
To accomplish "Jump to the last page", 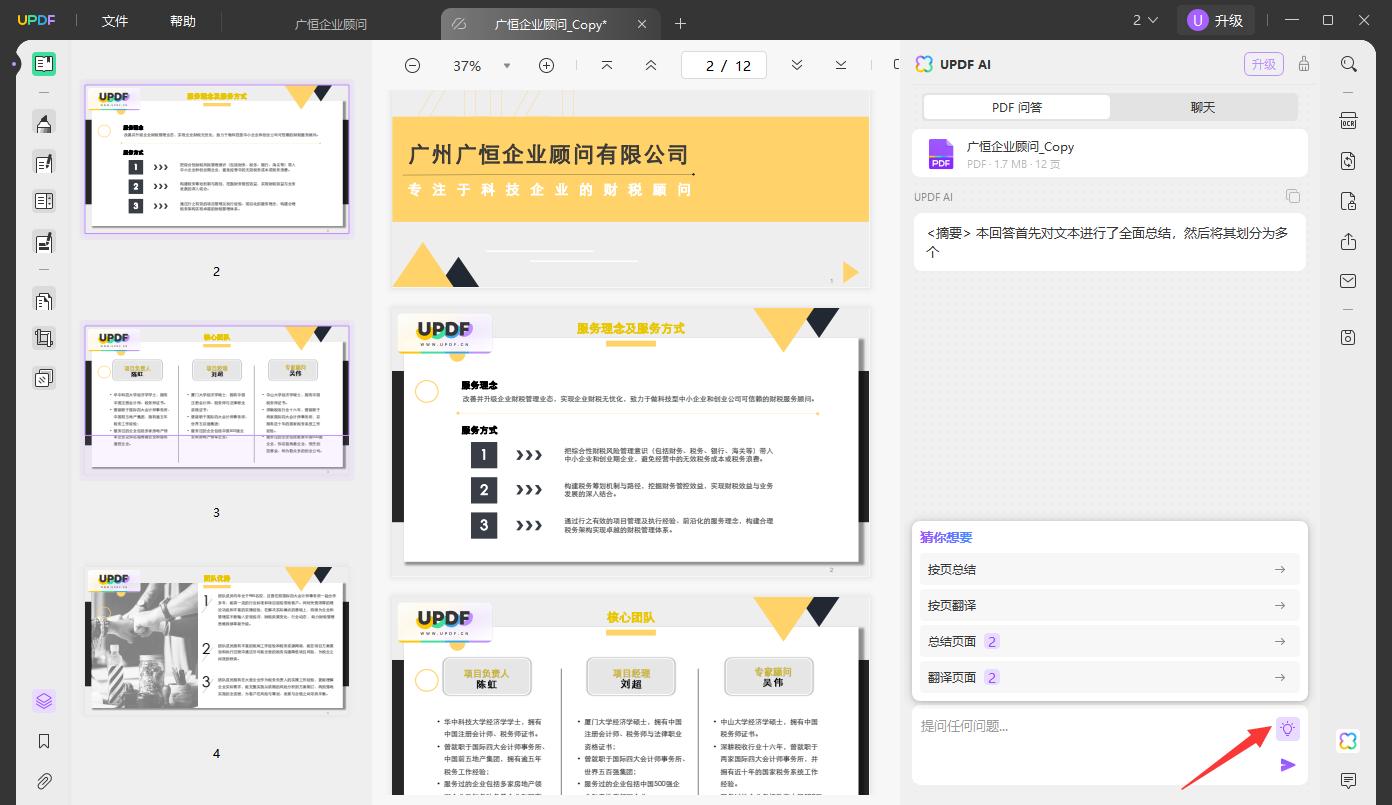I will pyautogui.click(x=841, y=65).
